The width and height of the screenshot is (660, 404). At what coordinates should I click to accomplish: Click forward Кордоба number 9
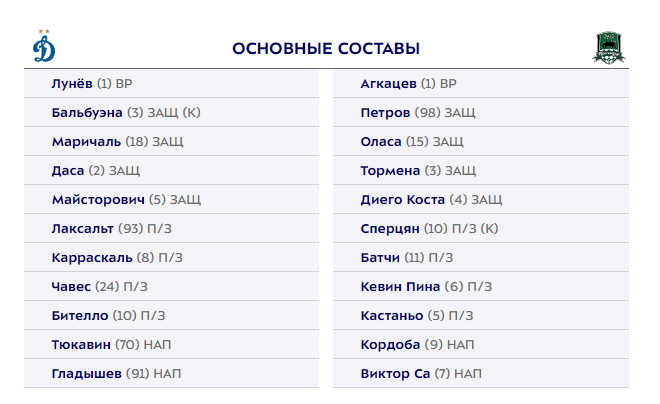(x=388, y=345)
